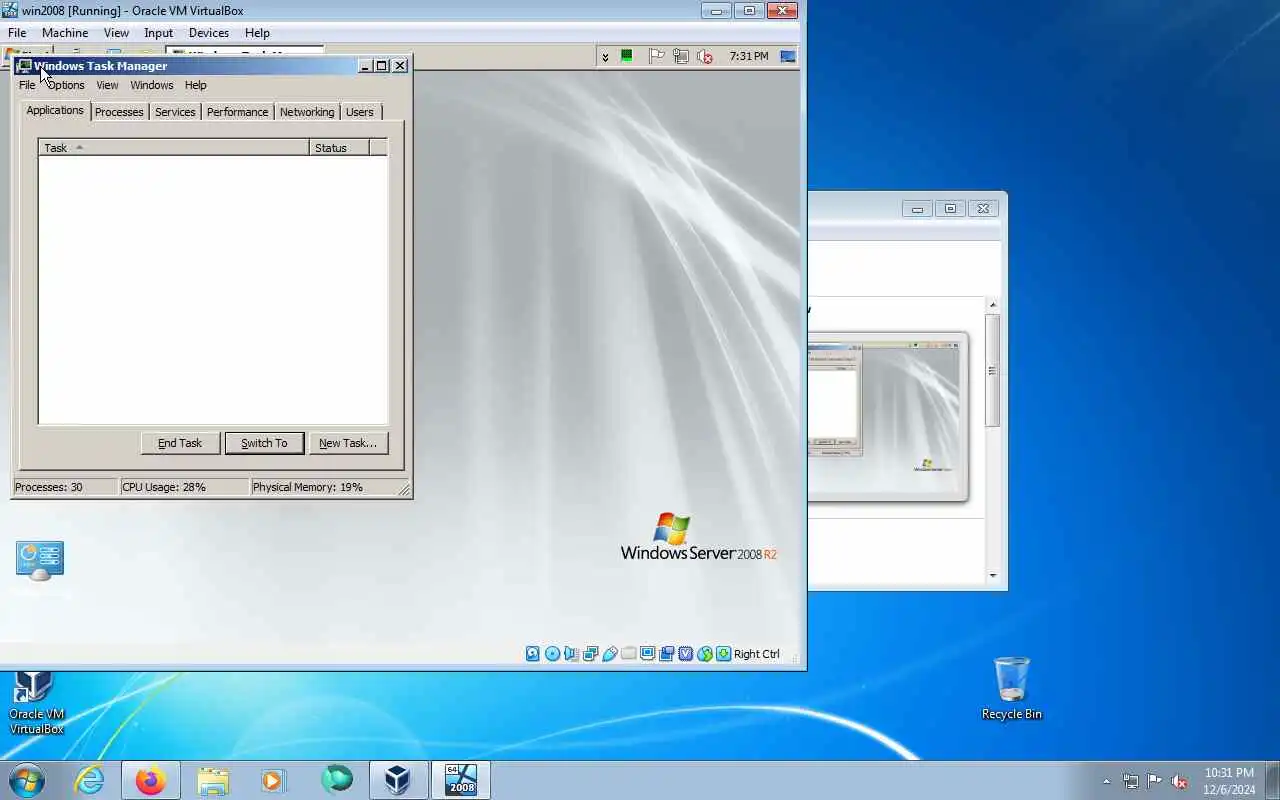Screen dimensions: 1280x800
Task: Open Windows Explorer folder from host taskbar
Action: pyautogui.click(x=212, y=780)
